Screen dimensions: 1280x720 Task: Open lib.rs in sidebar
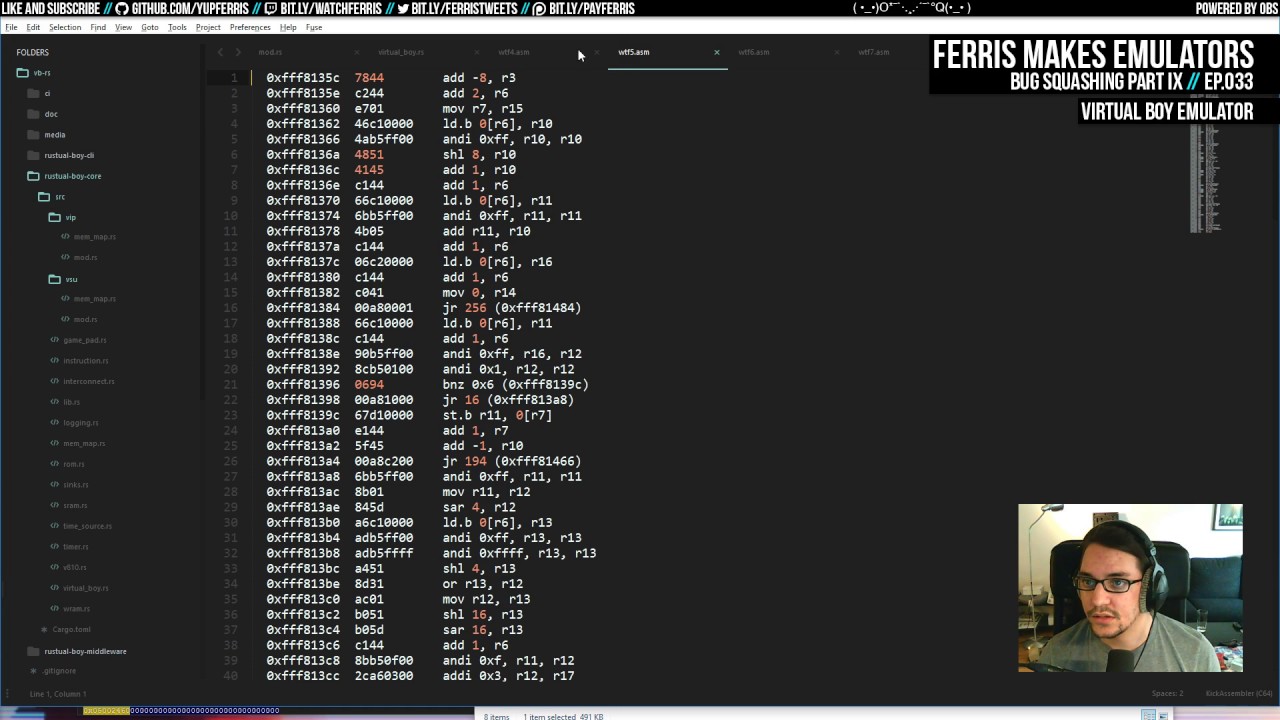click(x=71, y=402)
